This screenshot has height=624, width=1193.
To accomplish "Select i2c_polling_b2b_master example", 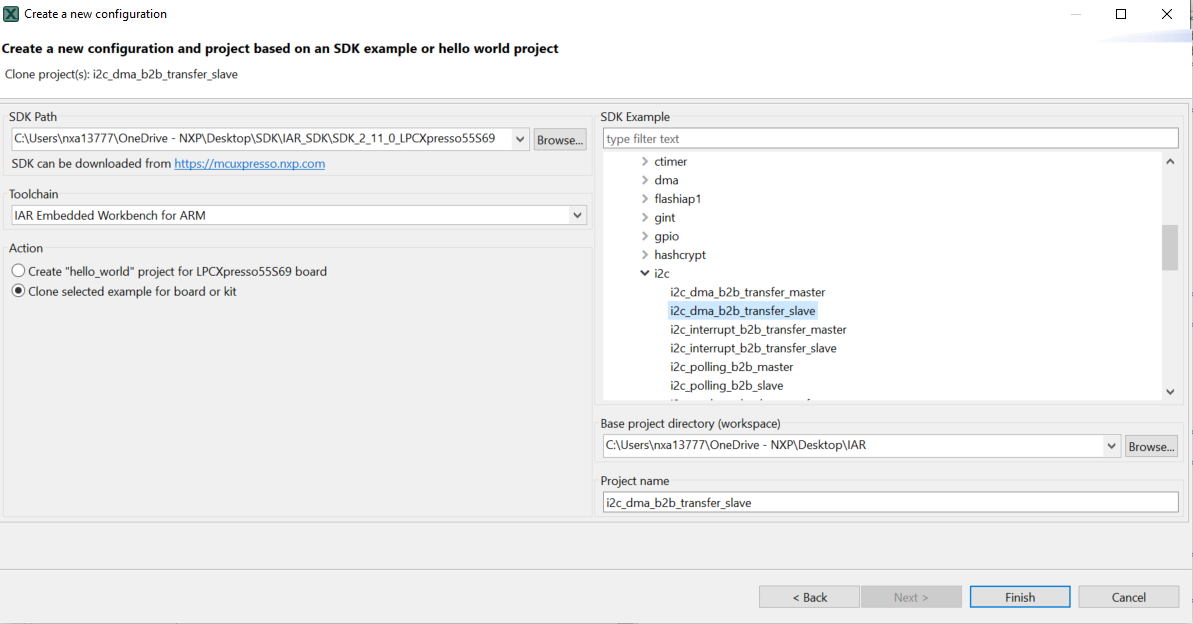I will pyautogui.click(x=731, y=367).
